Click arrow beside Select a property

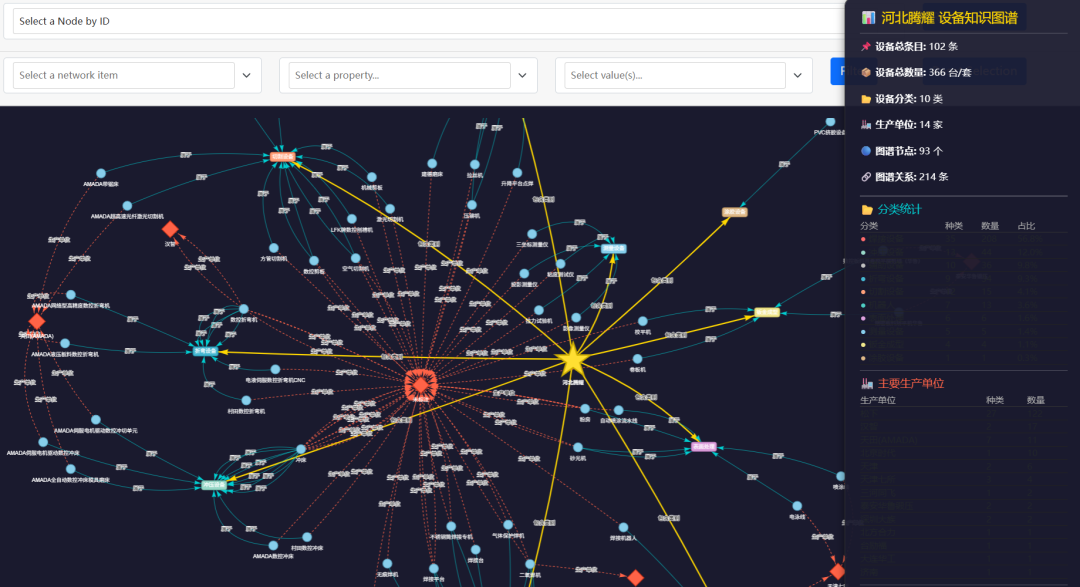pyautogui.click(x=522, y=75)
